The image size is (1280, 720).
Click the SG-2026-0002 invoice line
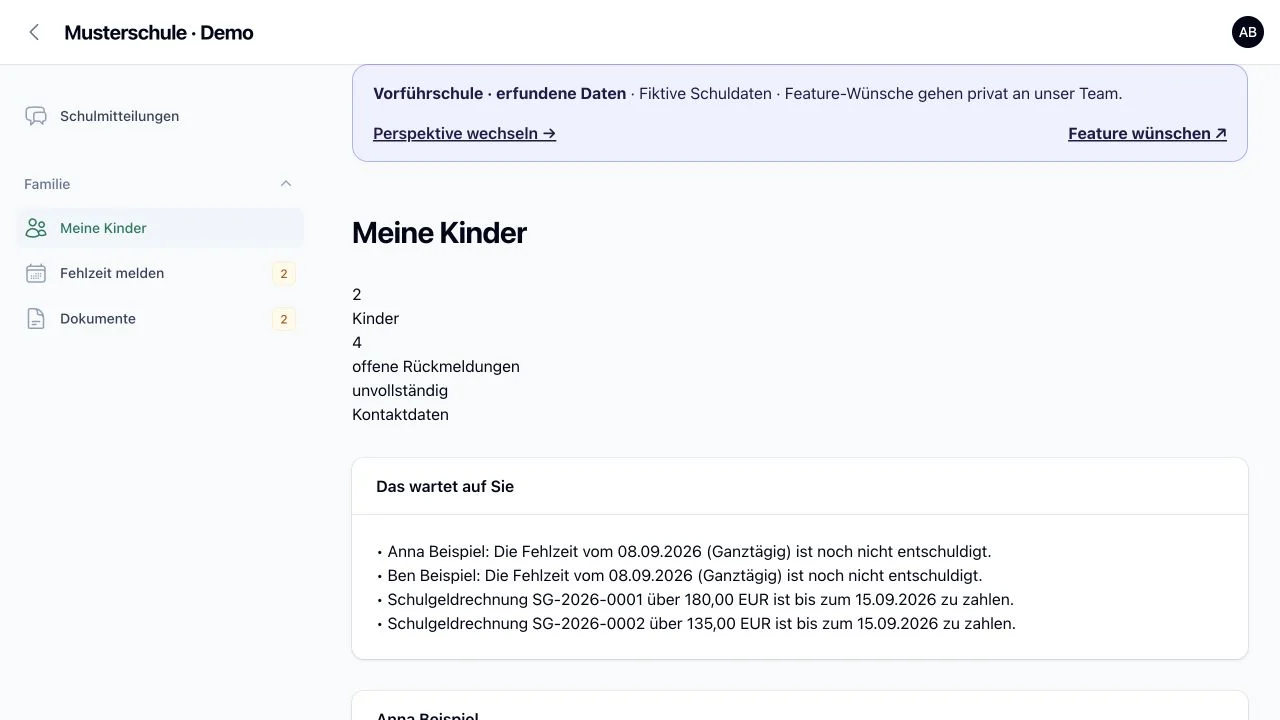696,623
